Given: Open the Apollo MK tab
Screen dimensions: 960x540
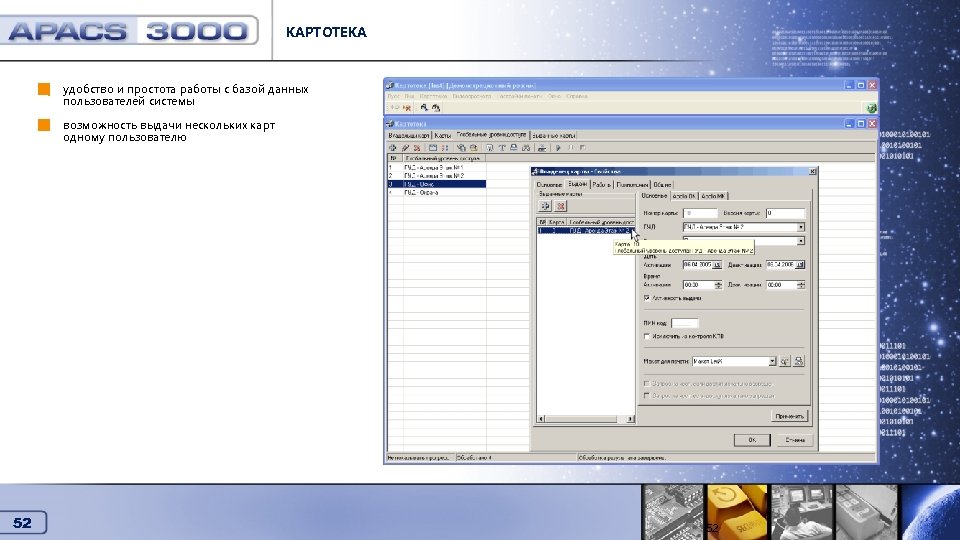Looking at the screenshot, I should 712,196.
